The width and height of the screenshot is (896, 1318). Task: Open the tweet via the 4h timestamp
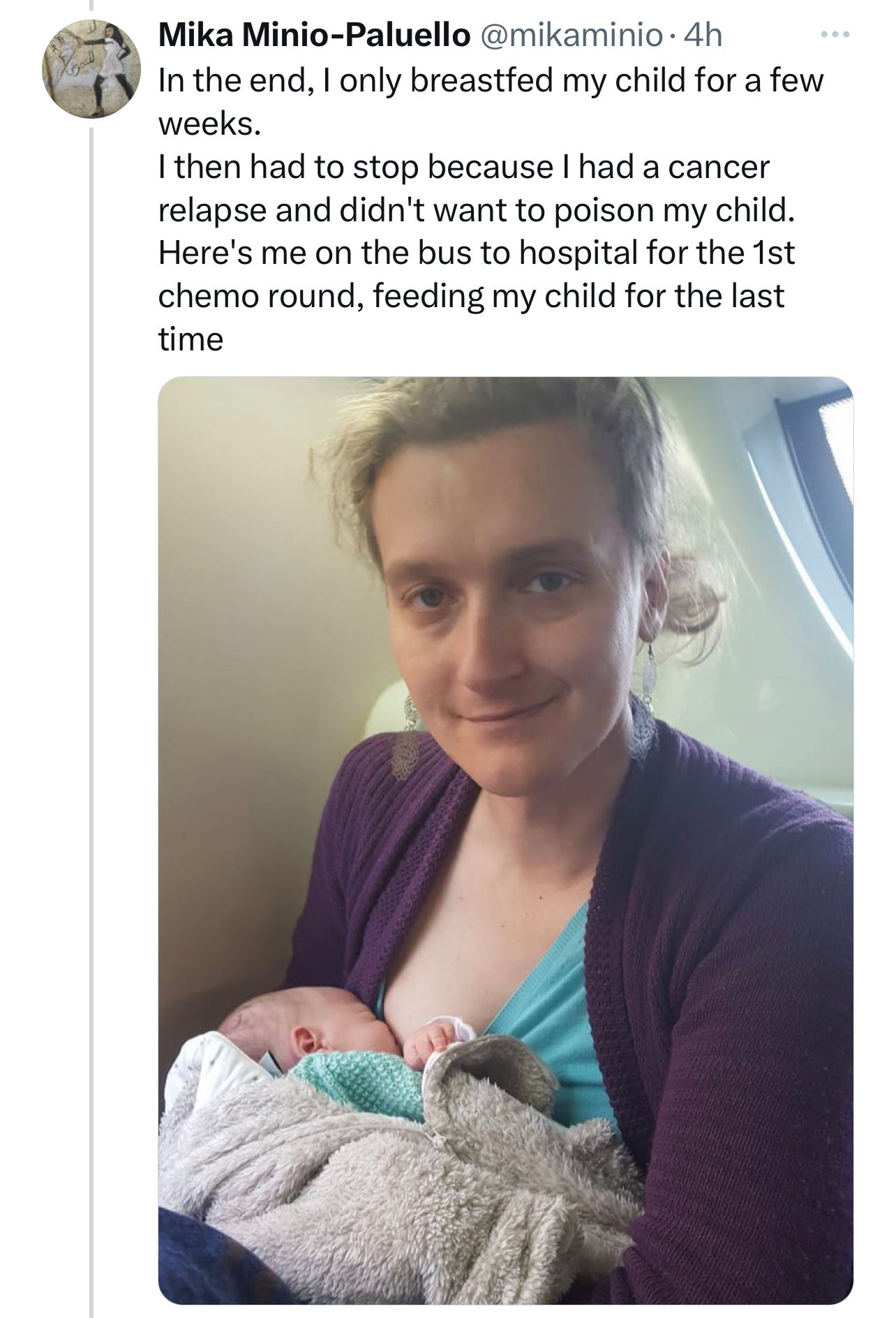pos(702,35)
